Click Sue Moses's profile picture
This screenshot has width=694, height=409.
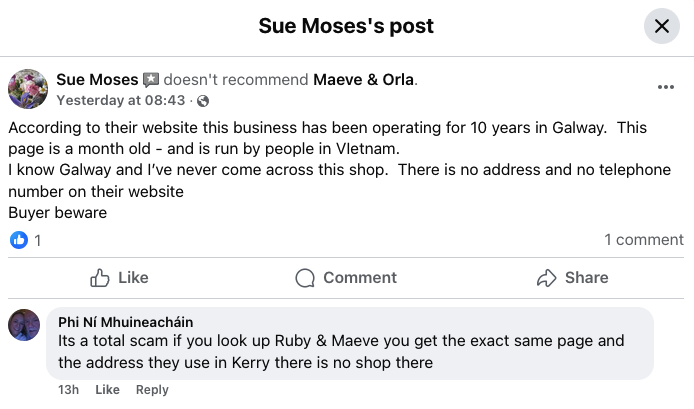click(28, 89)
